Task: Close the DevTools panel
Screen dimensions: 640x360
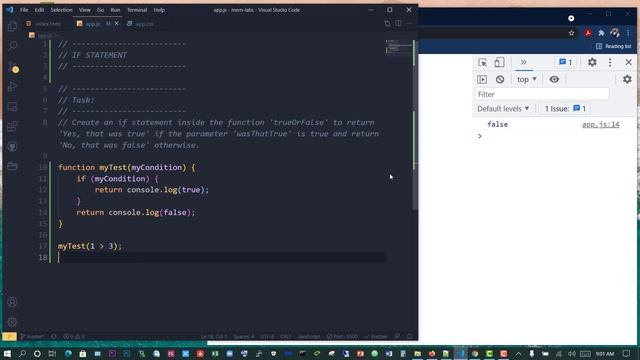Action: (x=629, y=62)
